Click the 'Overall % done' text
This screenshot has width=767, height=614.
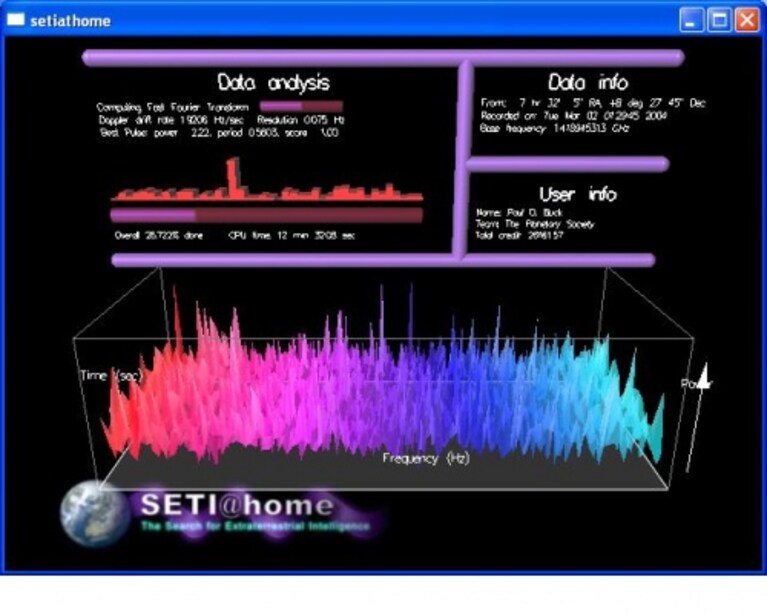158,235
